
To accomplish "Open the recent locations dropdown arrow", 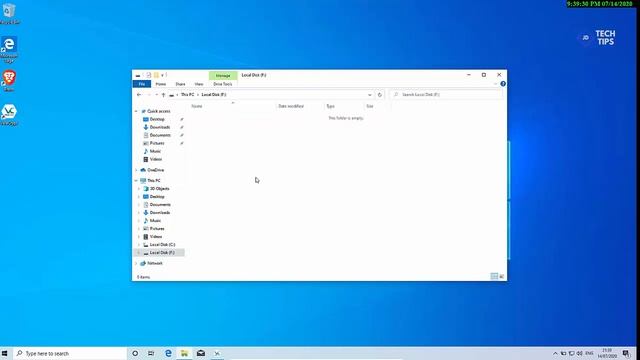I will tap(156, 95).
